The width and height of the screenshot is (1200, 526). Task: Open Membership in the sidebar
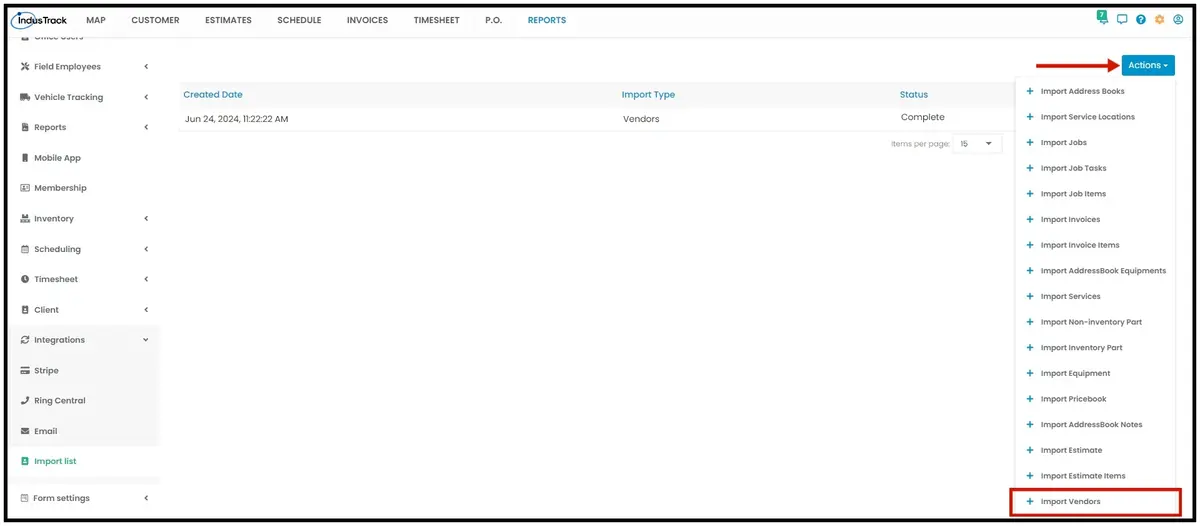pyautogui.click(x=60, y=188)
